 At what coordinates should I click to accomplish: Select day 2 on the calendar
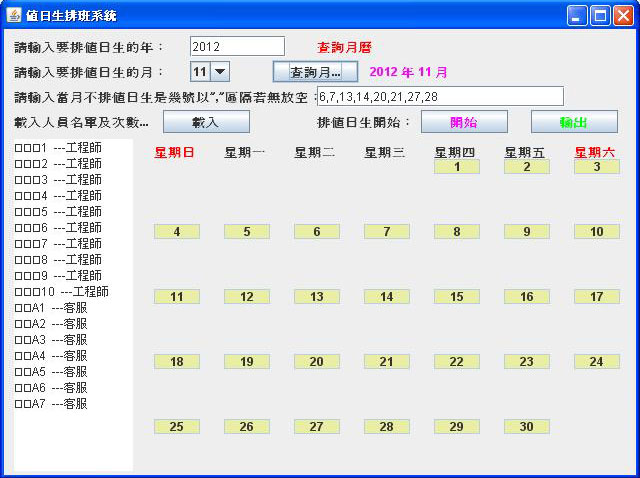pos(527,167)
